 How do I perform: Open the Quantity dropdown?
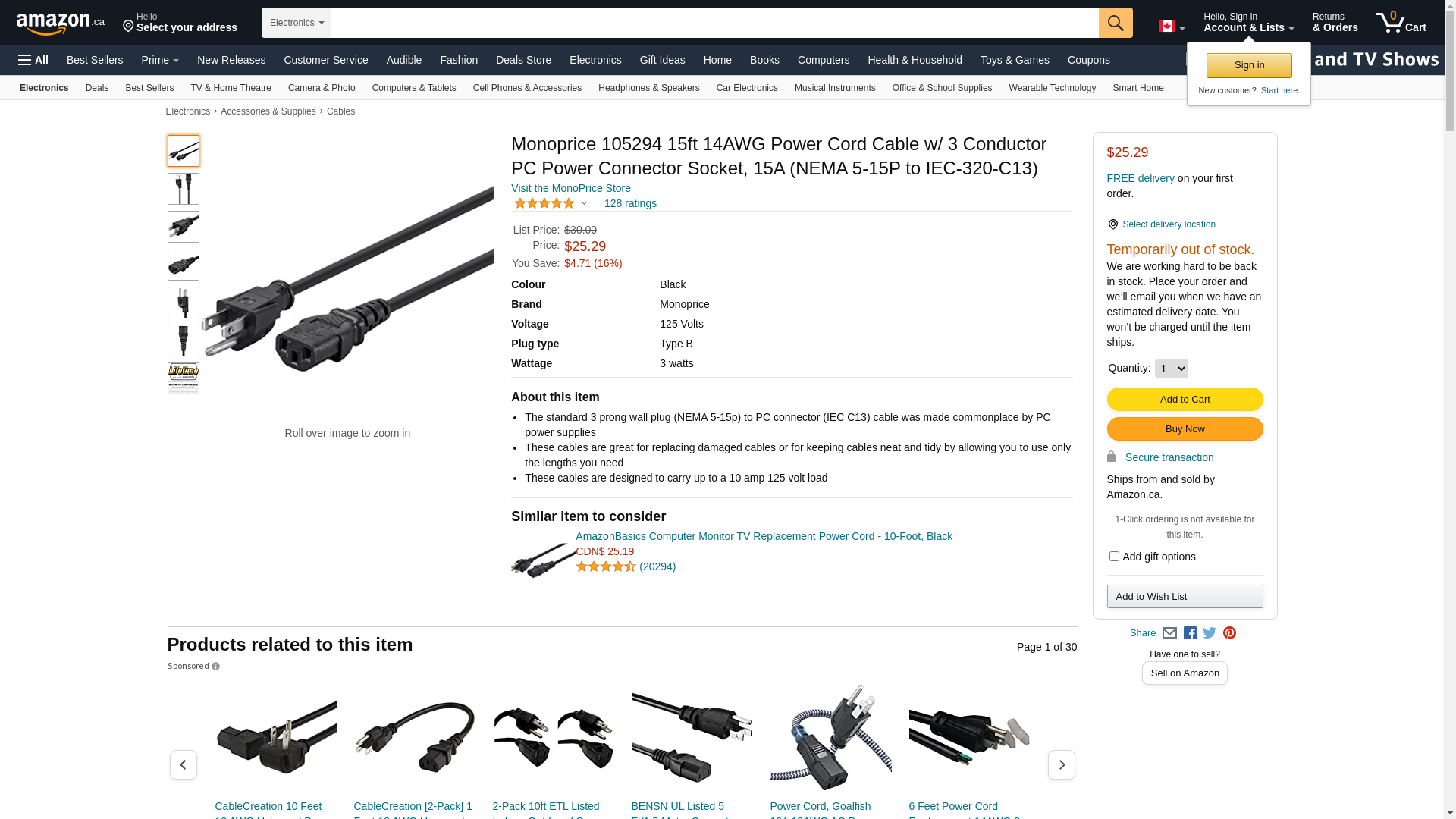tap(1171, 369)
